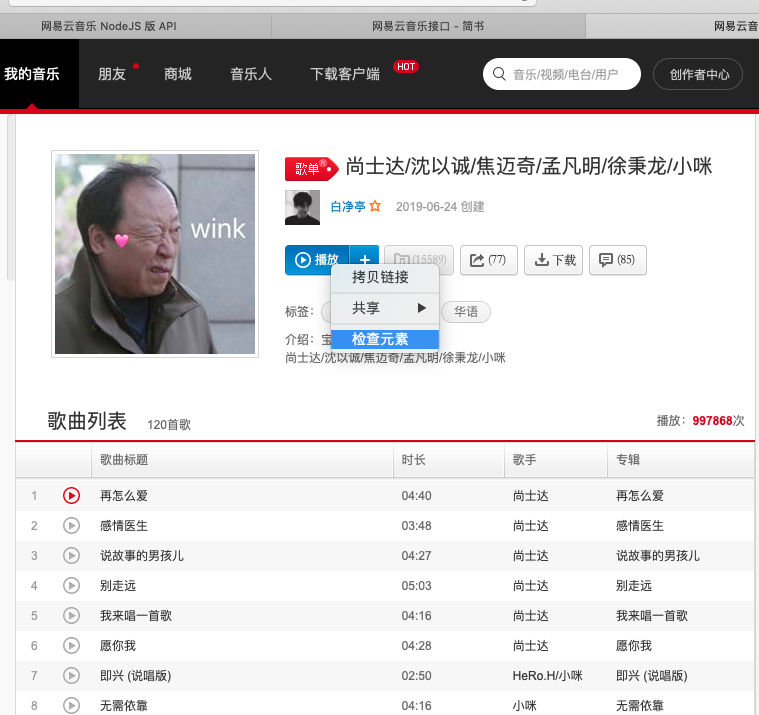Expand the 共享 submenu arrow

(x=422, y=308)
